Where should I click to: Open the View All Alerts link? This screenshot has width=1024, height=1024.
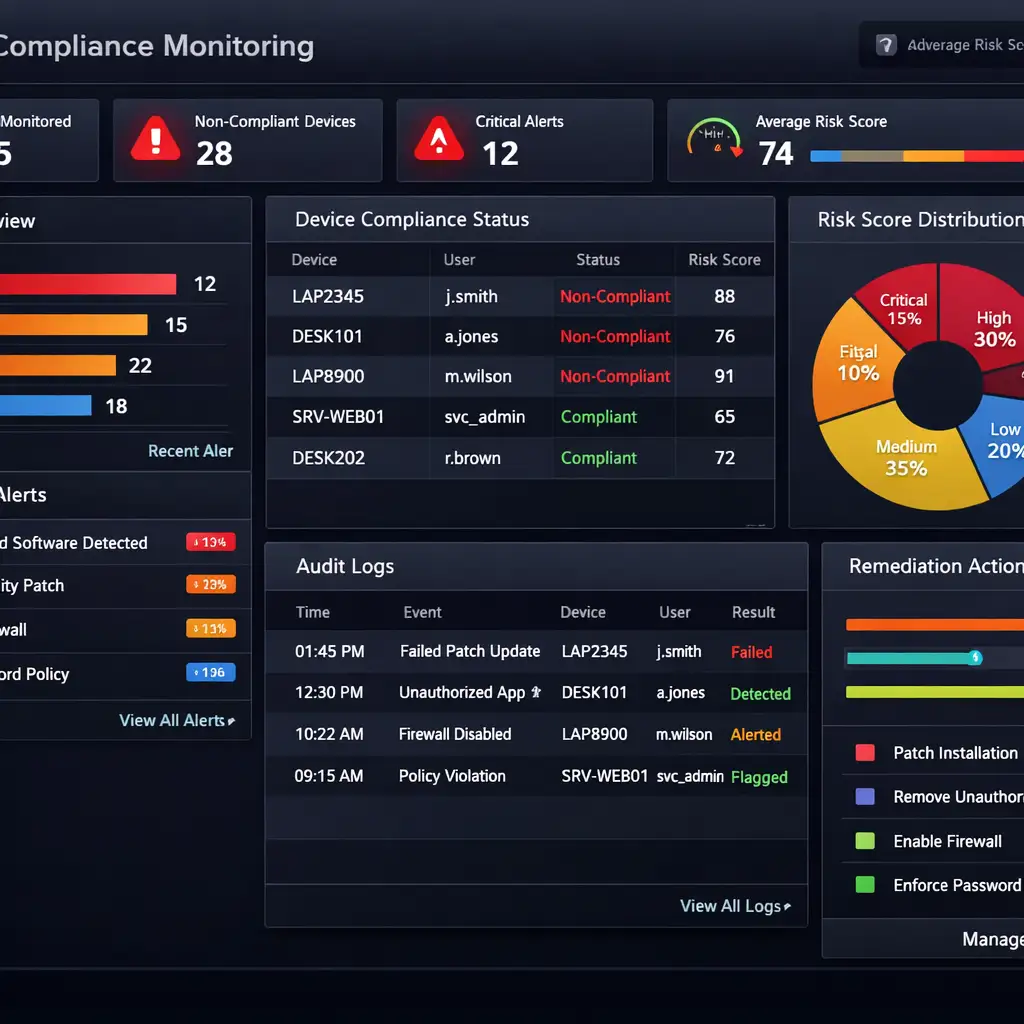point(177,720)
